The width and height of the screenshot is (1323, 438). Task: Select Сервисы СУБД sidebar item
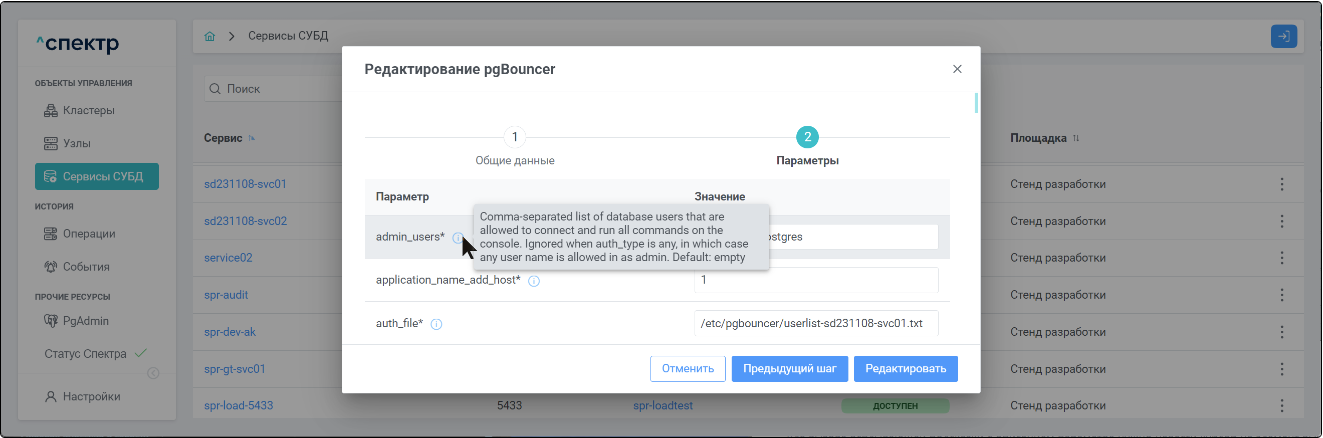(97, 177)
